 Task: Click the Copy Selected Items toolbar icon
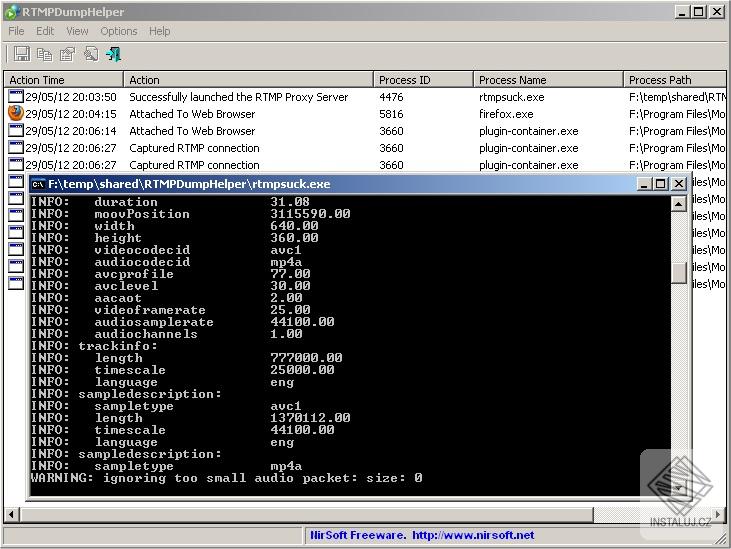(x=44, y=54)
